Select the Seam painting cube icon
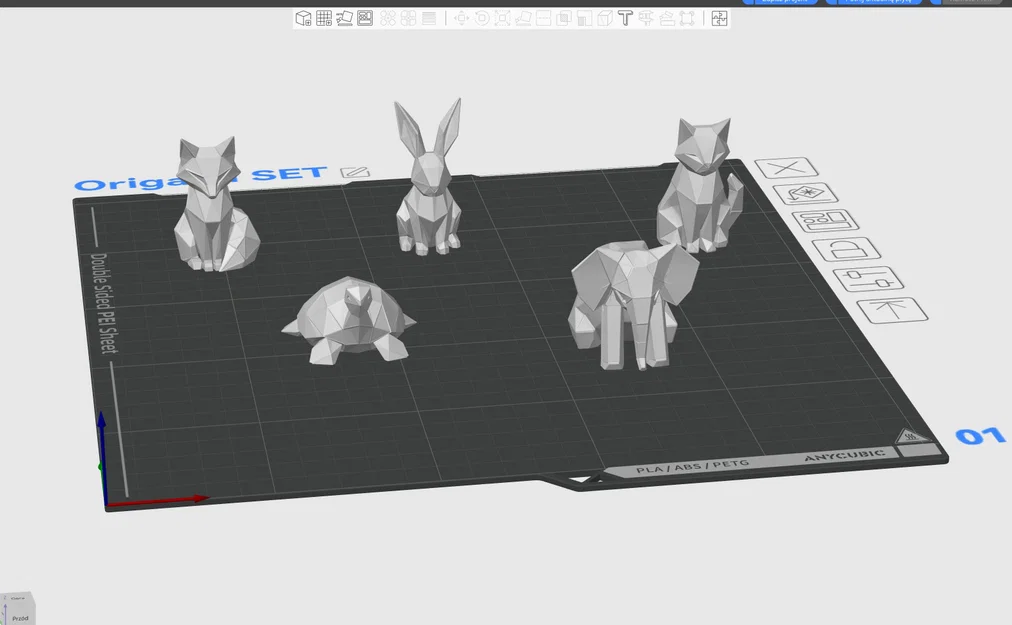This screenshot has height=625, width=1012. point(605,18)
